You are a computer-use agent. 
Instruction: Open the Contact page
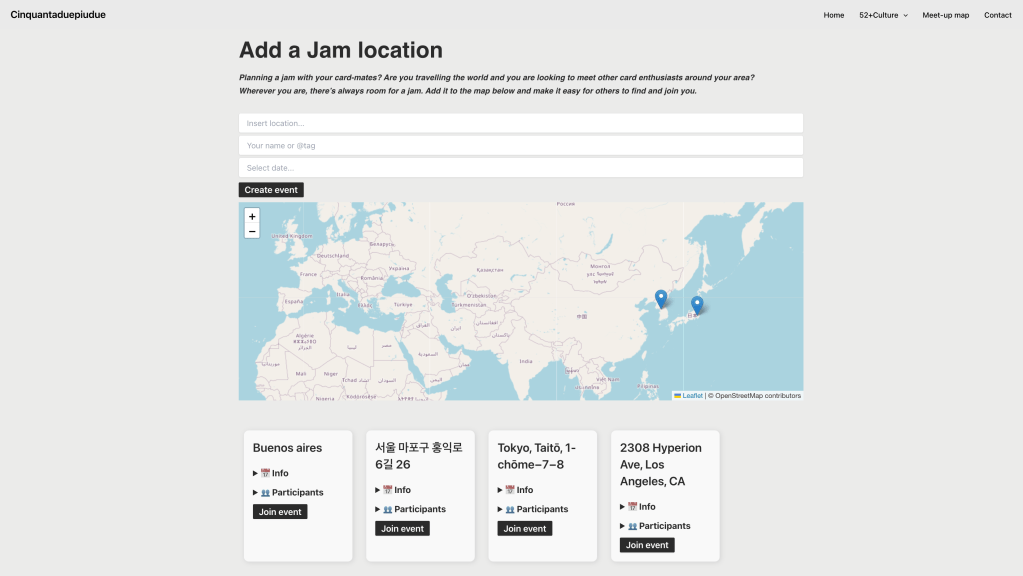click(997, 15)
